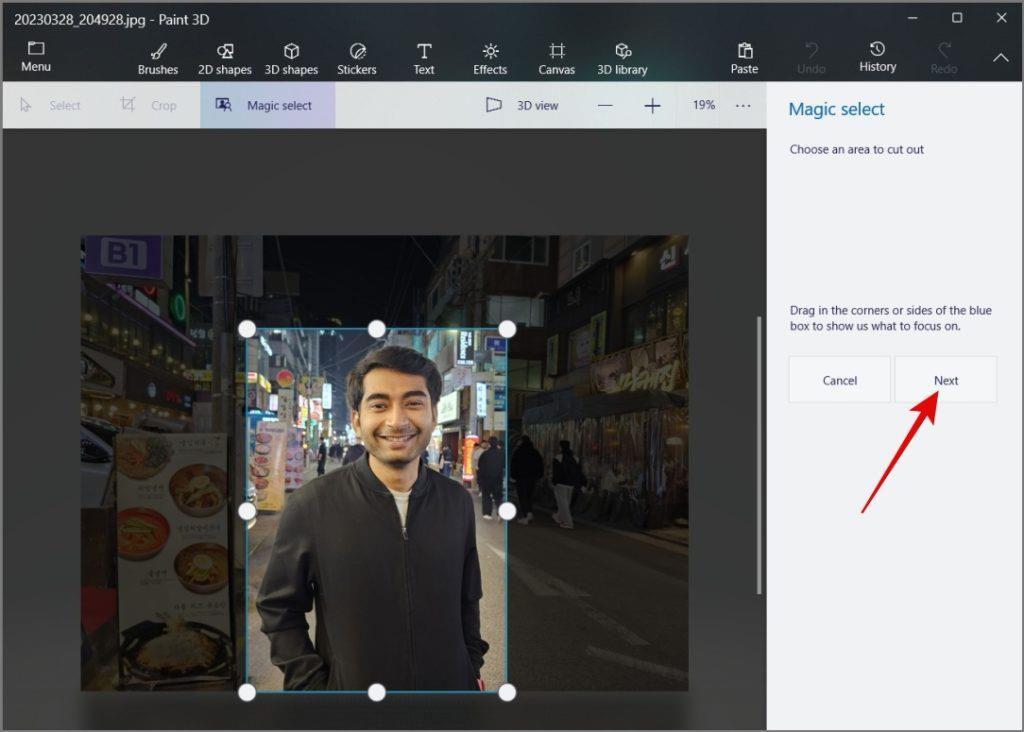Click the bottom-middle selection box handle
The image size is (1024, 732).
pos(377,693)
